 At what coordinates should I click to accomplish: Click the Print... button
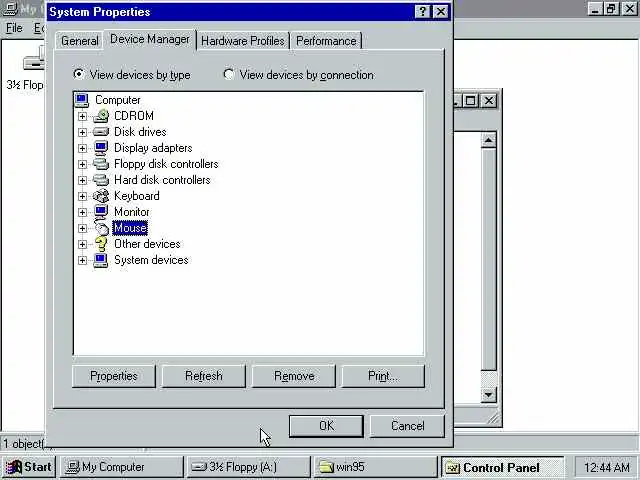point(383,376)
